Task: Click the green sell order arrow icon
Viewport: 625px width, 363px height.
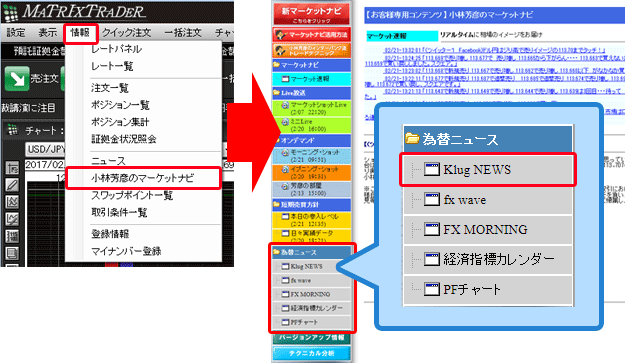Action: 17,78
